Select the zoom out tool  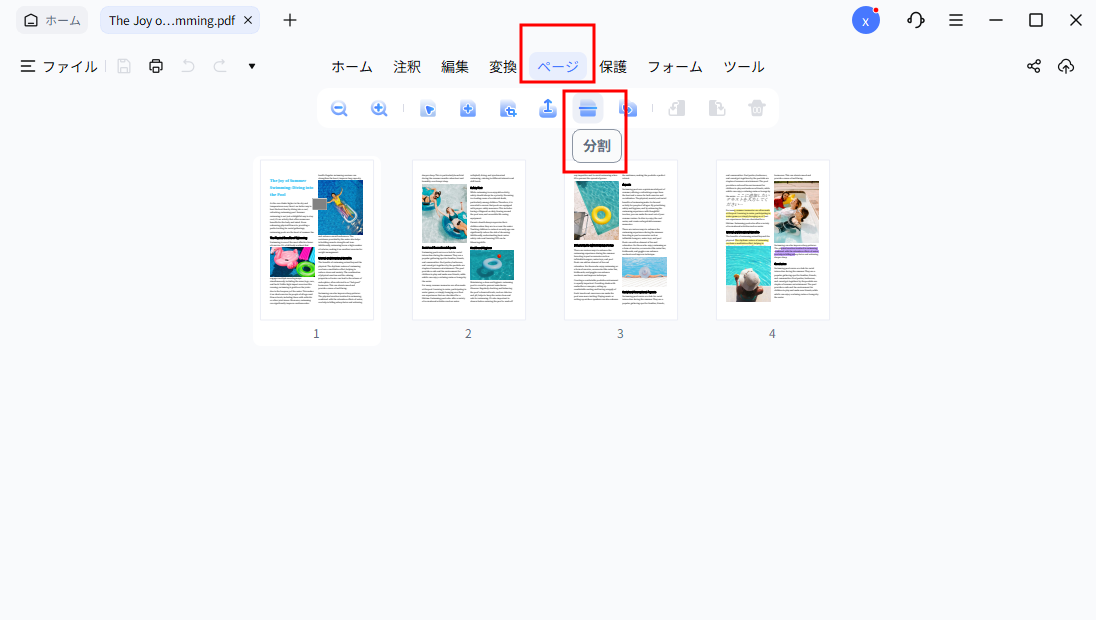coord(339,108)
